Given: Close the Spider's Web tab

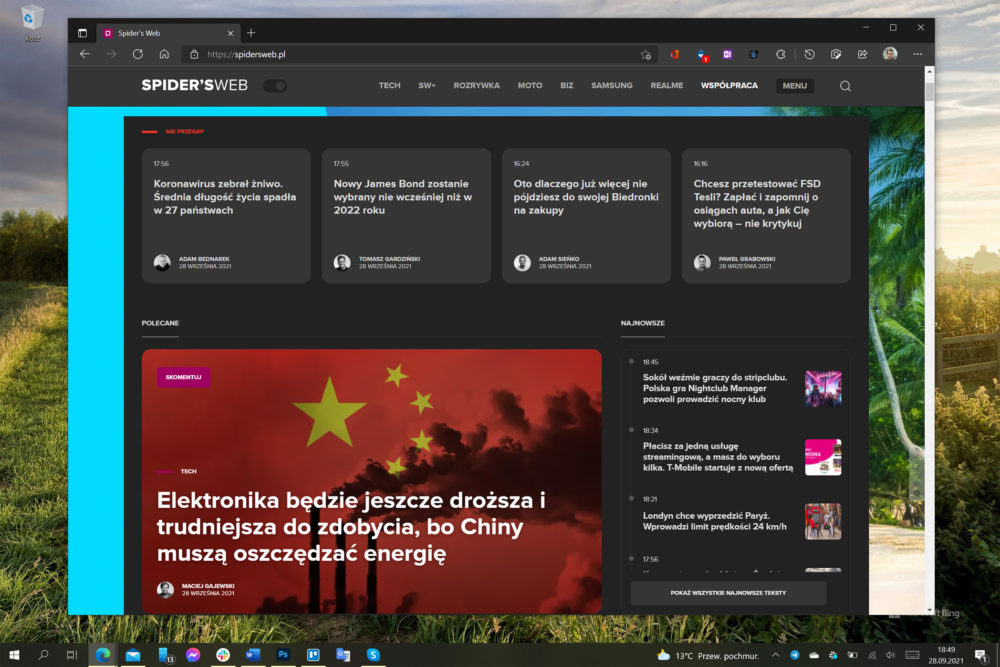Looking at the screenshot, I should coord(230,33).
